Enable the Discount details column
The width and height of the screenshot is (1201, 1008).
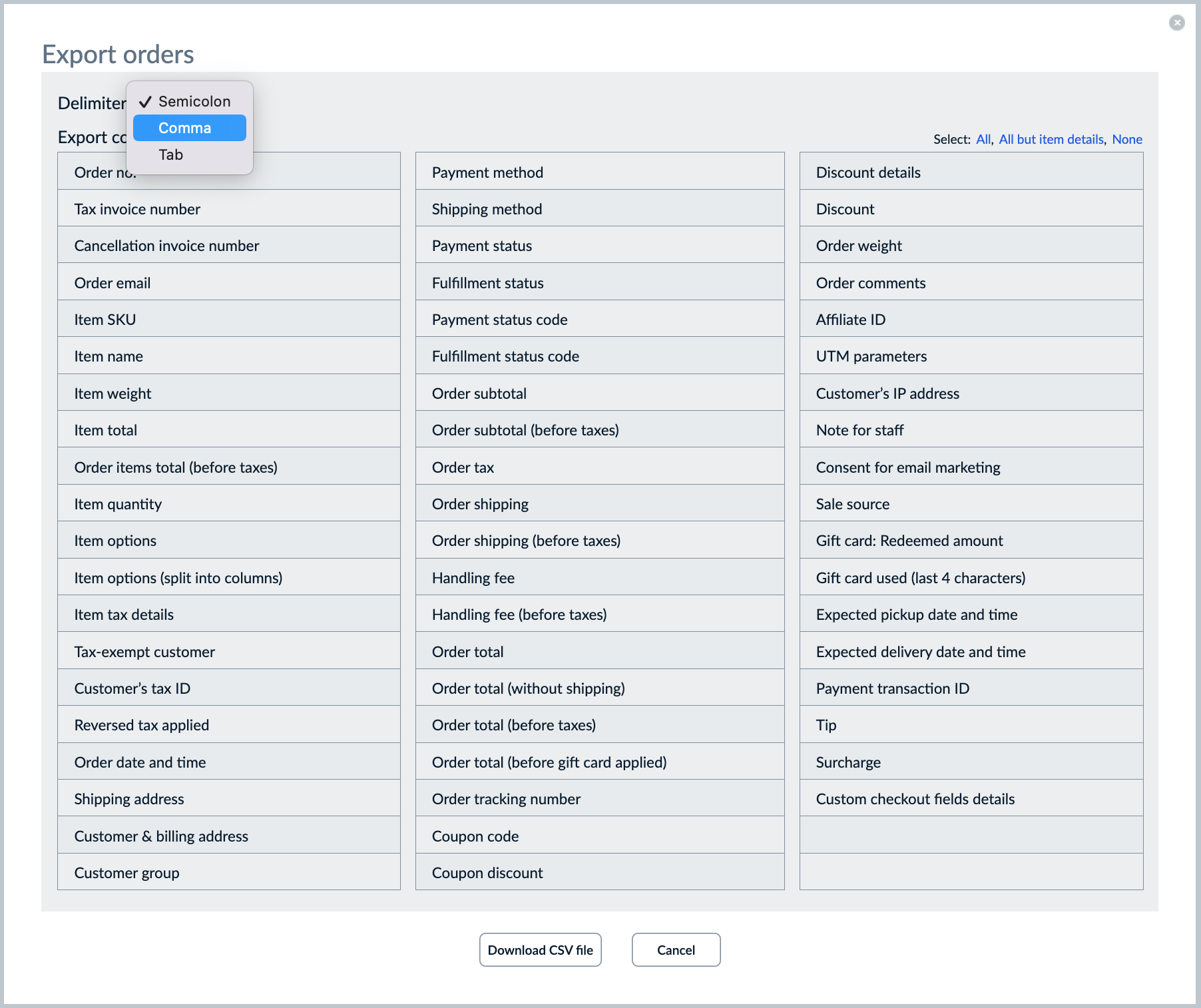pyautogui.click(x=971, y=172)
